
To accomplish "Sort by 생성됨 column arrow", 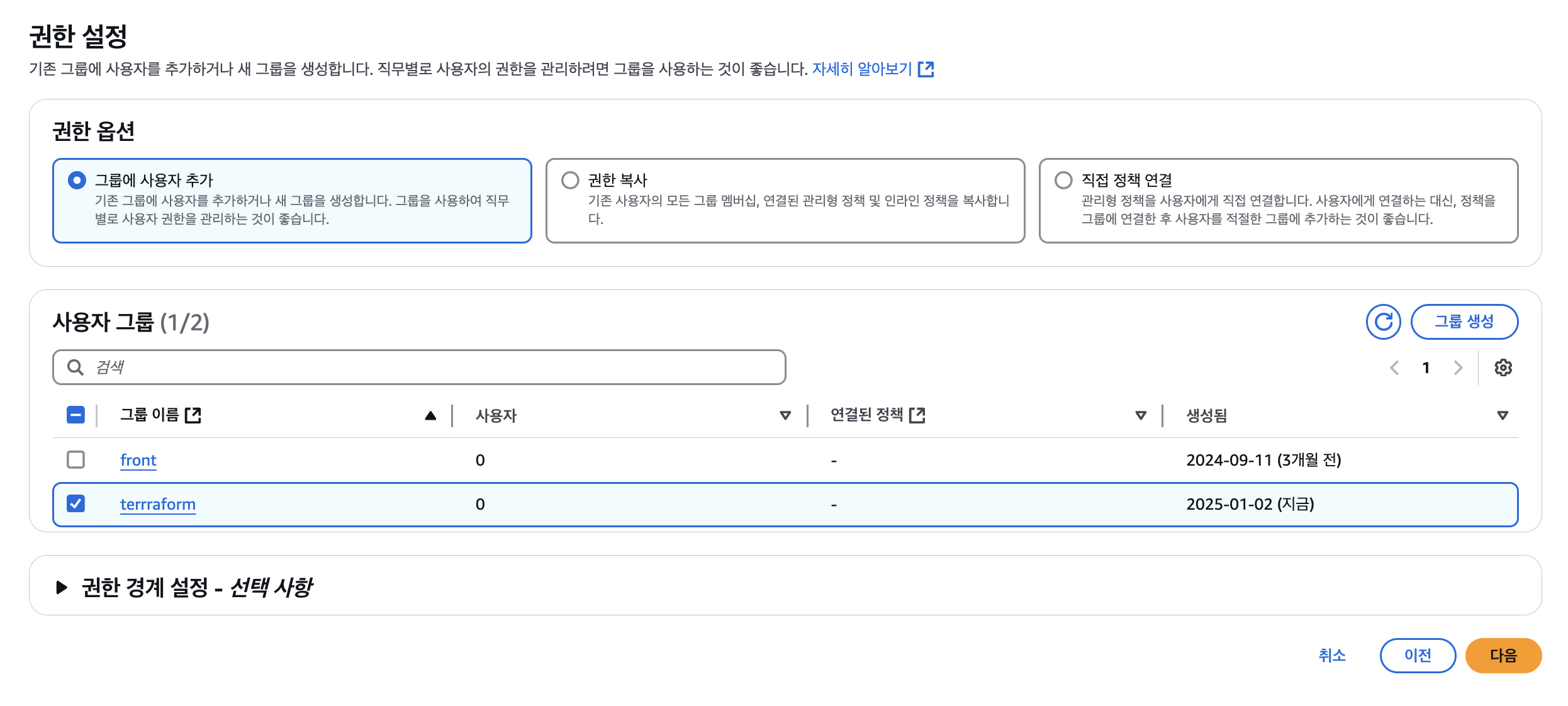I will pos(1503,415).
